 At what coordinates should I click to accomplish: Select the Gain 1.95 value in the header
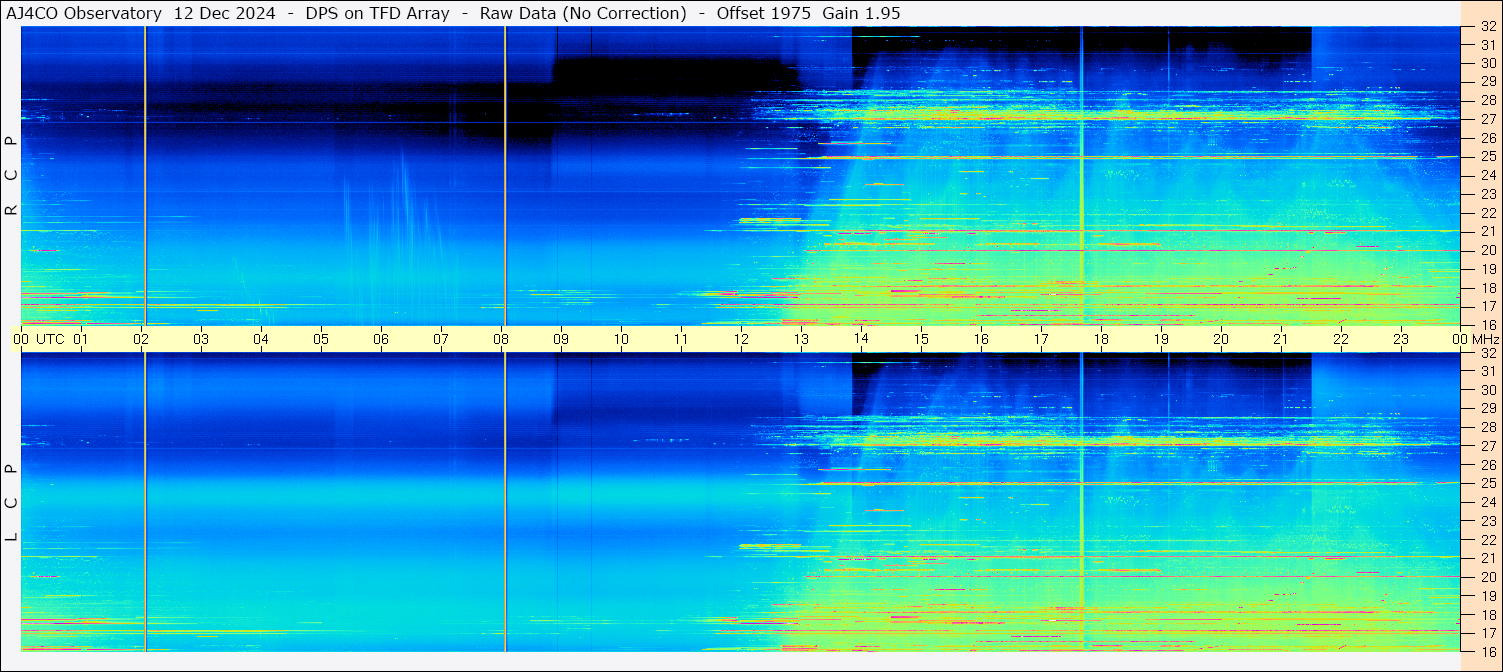tap(861, 13)
